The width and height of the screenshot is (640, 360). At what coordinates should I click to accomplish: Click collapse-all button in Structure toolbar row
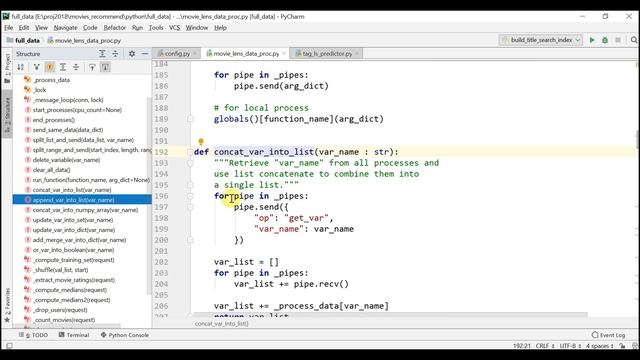pyautogui.click(x=76, y=67)
